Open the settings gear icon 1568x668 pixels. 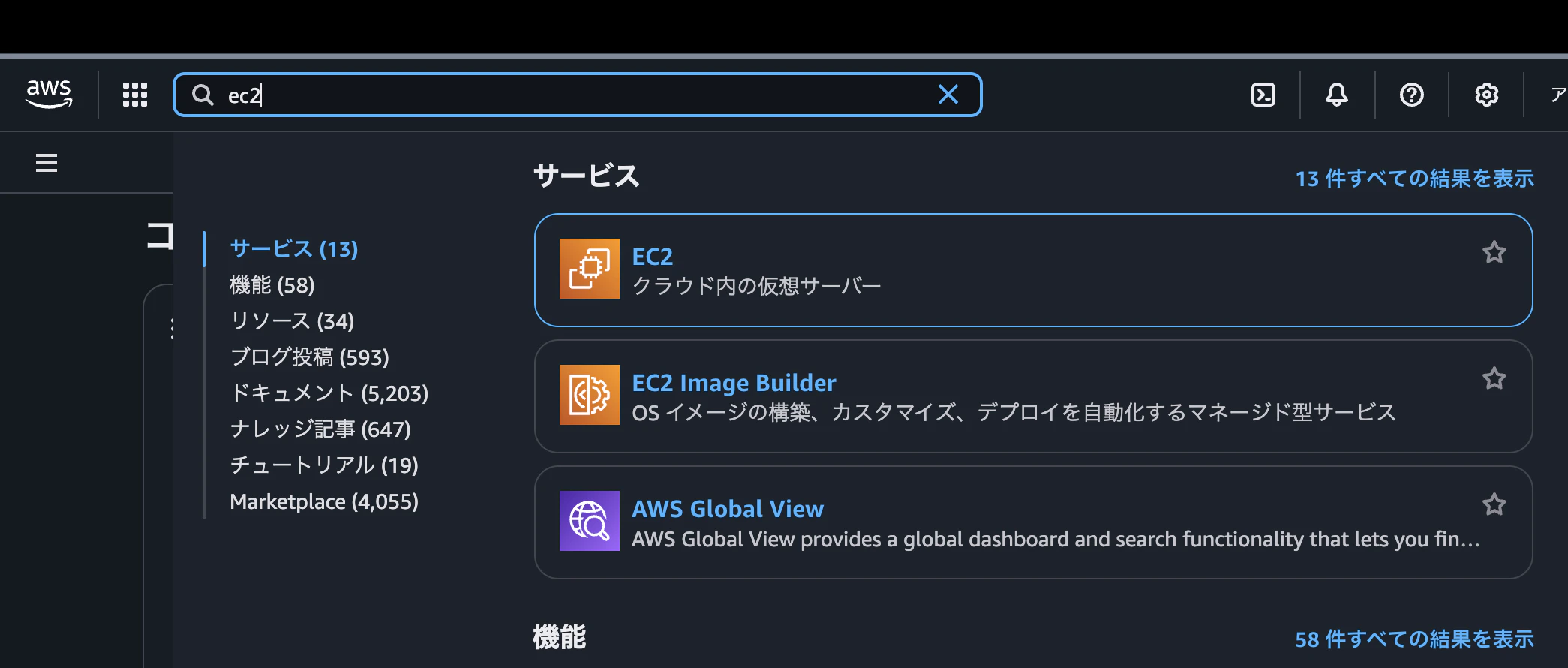click(1487, 95)
